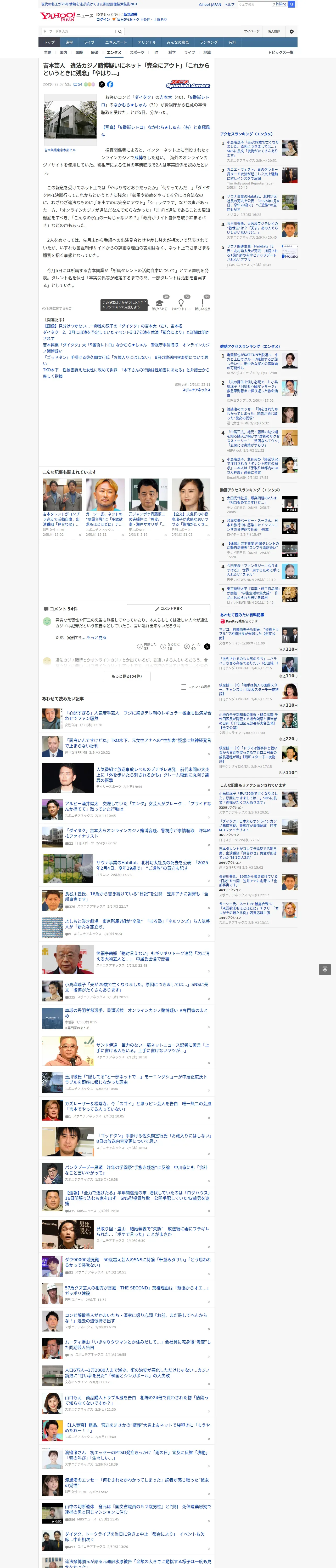Open reaction-list item '「ダイタク」吉本大らオンラインカジノ'

coord(249,825)
